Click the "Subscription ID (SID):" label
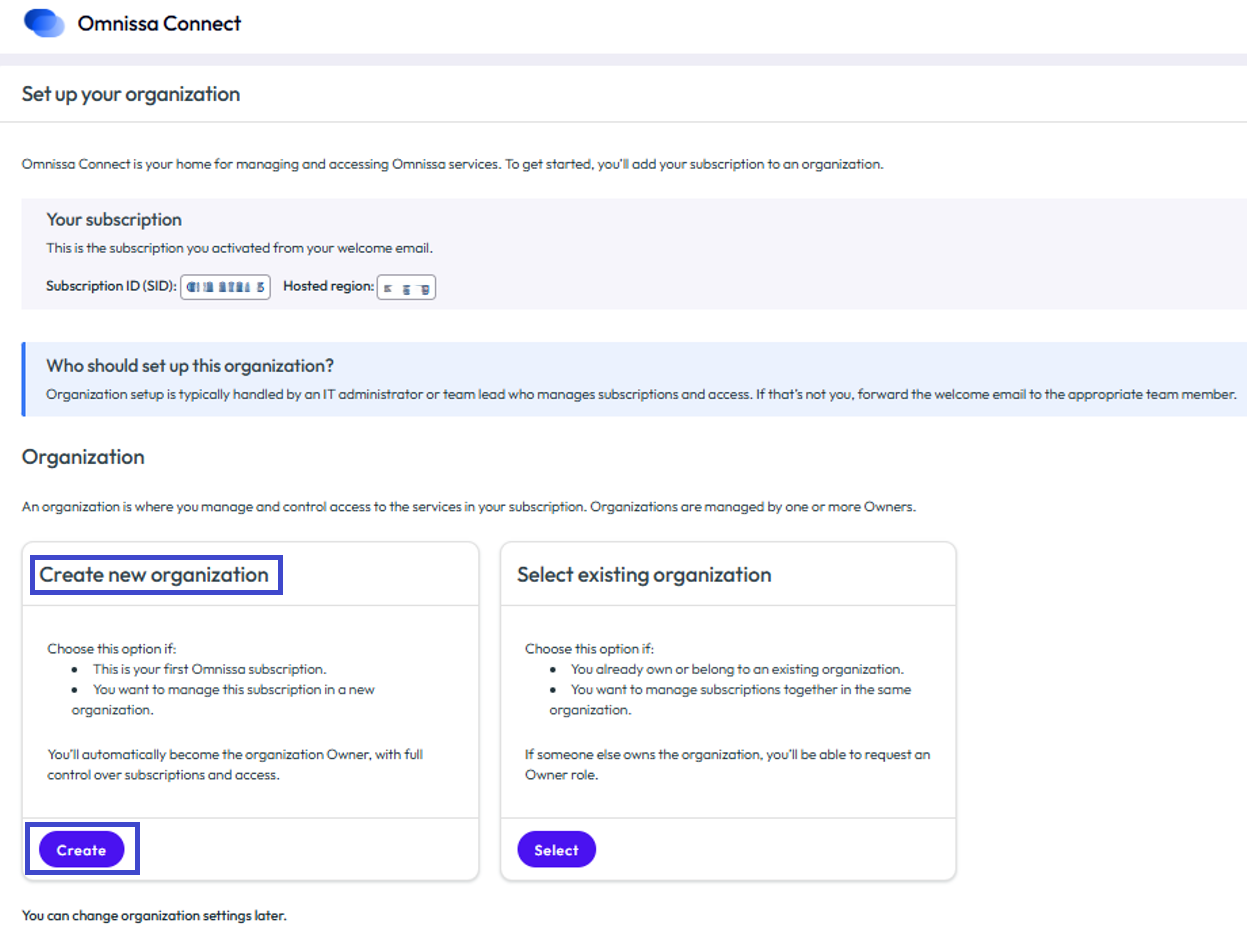1247x940 pixels. [x=111, y=286]
